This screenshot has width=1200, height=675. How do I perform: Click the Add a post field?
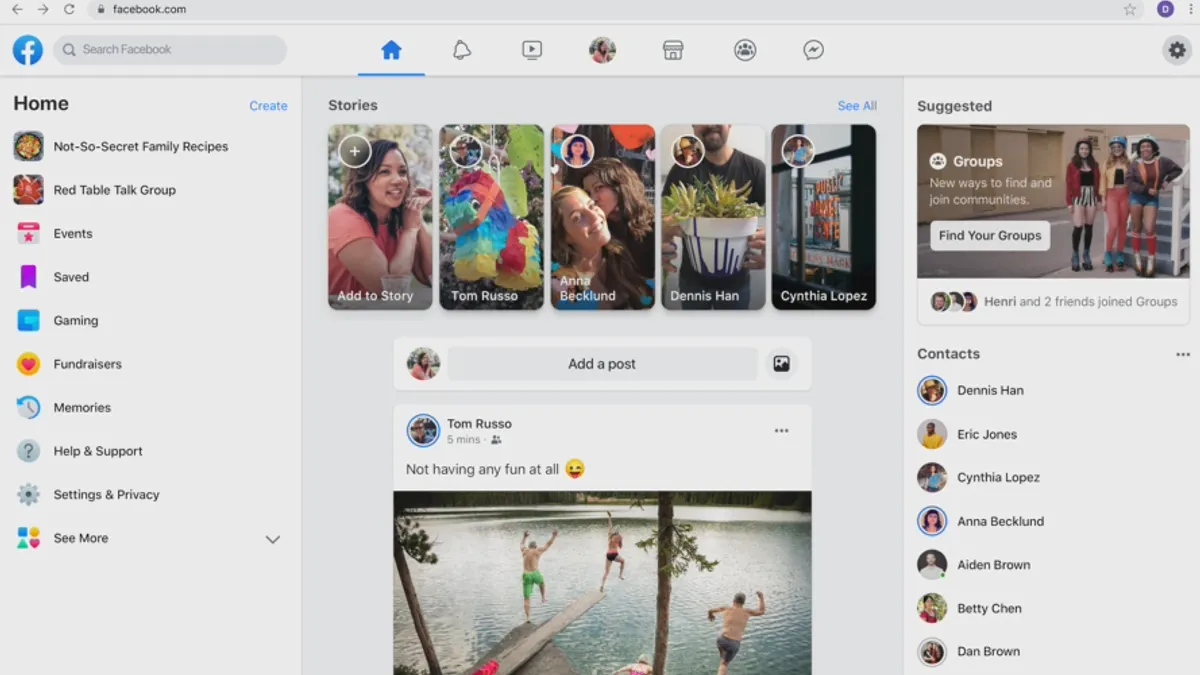point(602,364)
